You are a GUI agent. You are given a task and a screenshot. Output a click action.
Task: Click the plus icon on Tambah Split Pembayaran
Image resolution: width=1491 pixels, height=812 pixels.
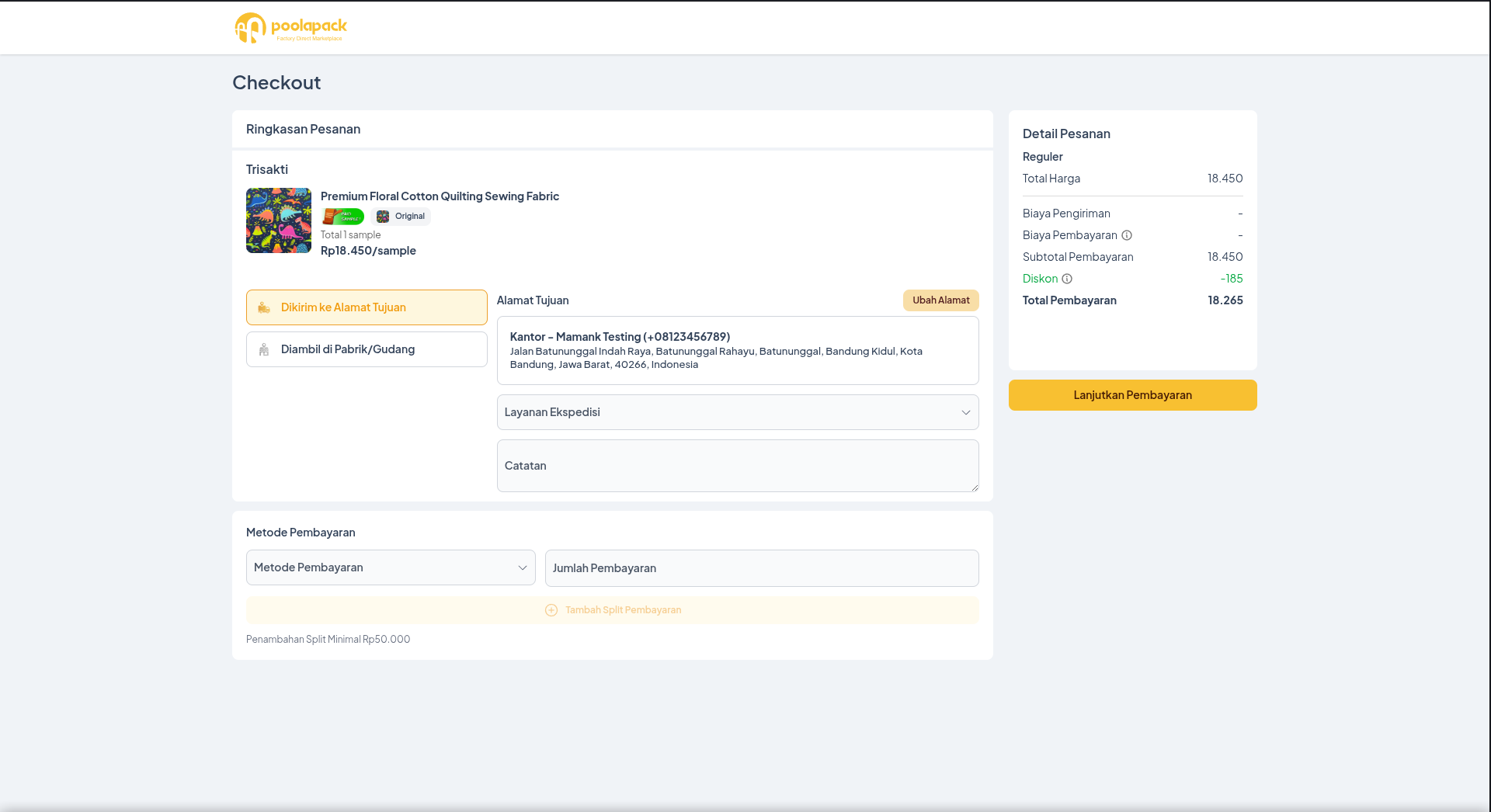(551, 610)
